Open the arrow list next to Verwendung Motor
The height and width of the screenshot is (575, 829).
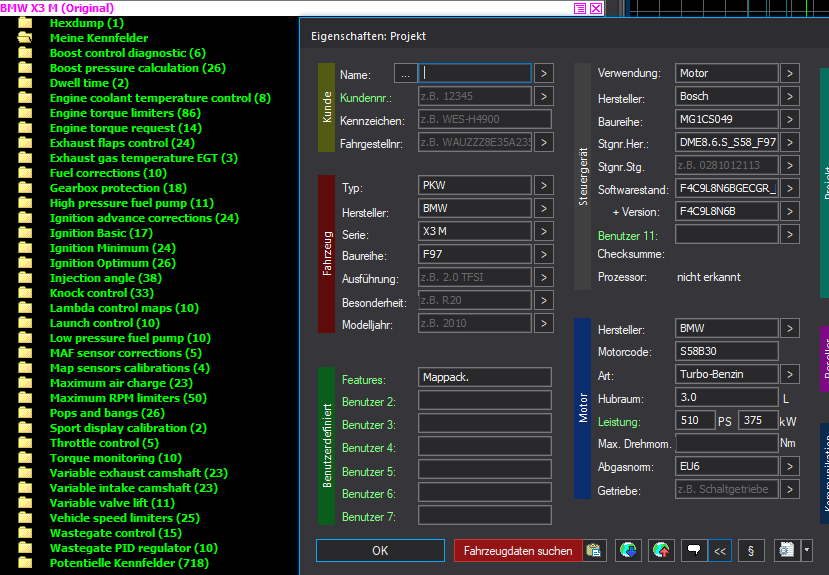tap(790, 73)
